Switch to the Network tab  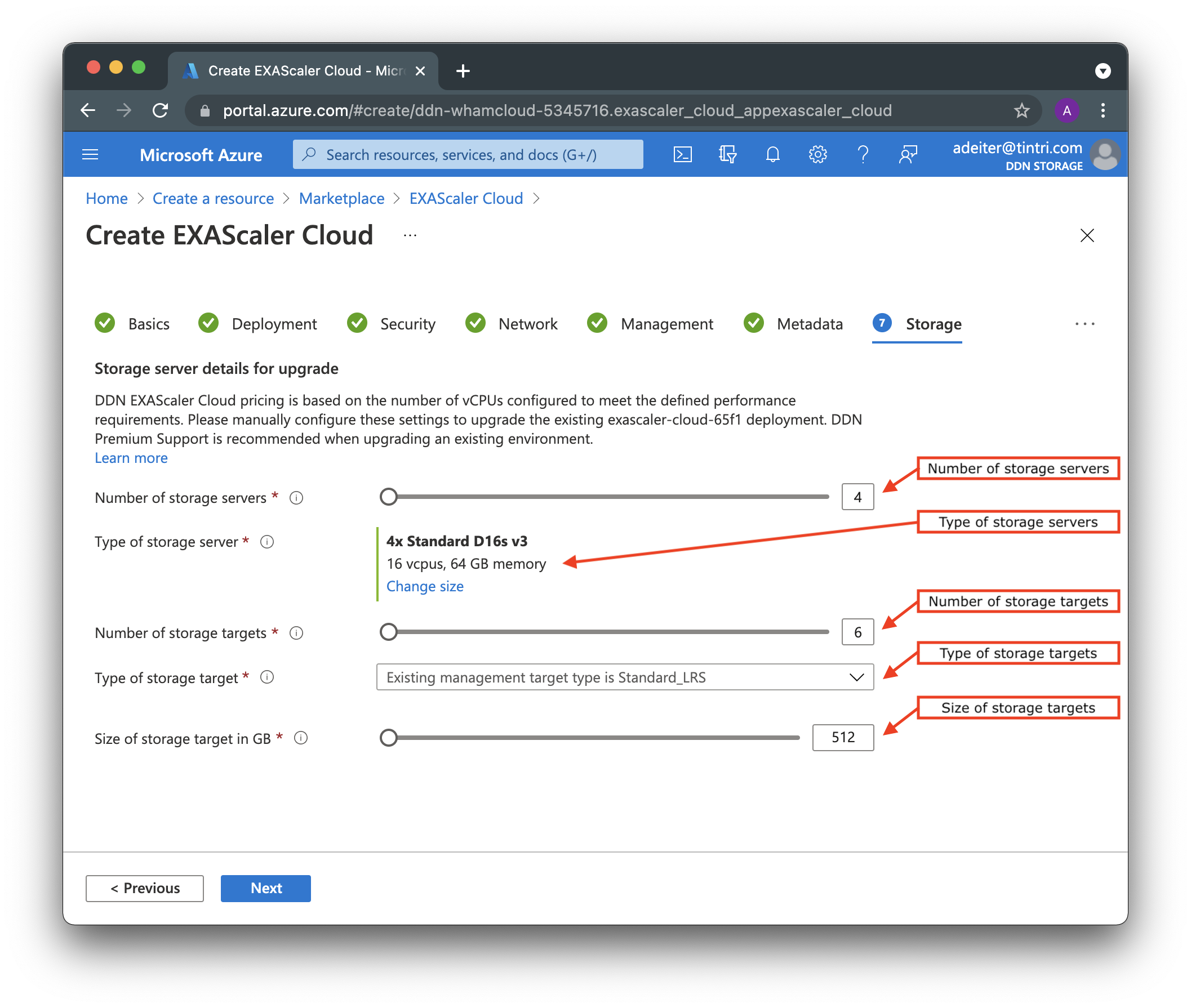[x=511, y=324]
